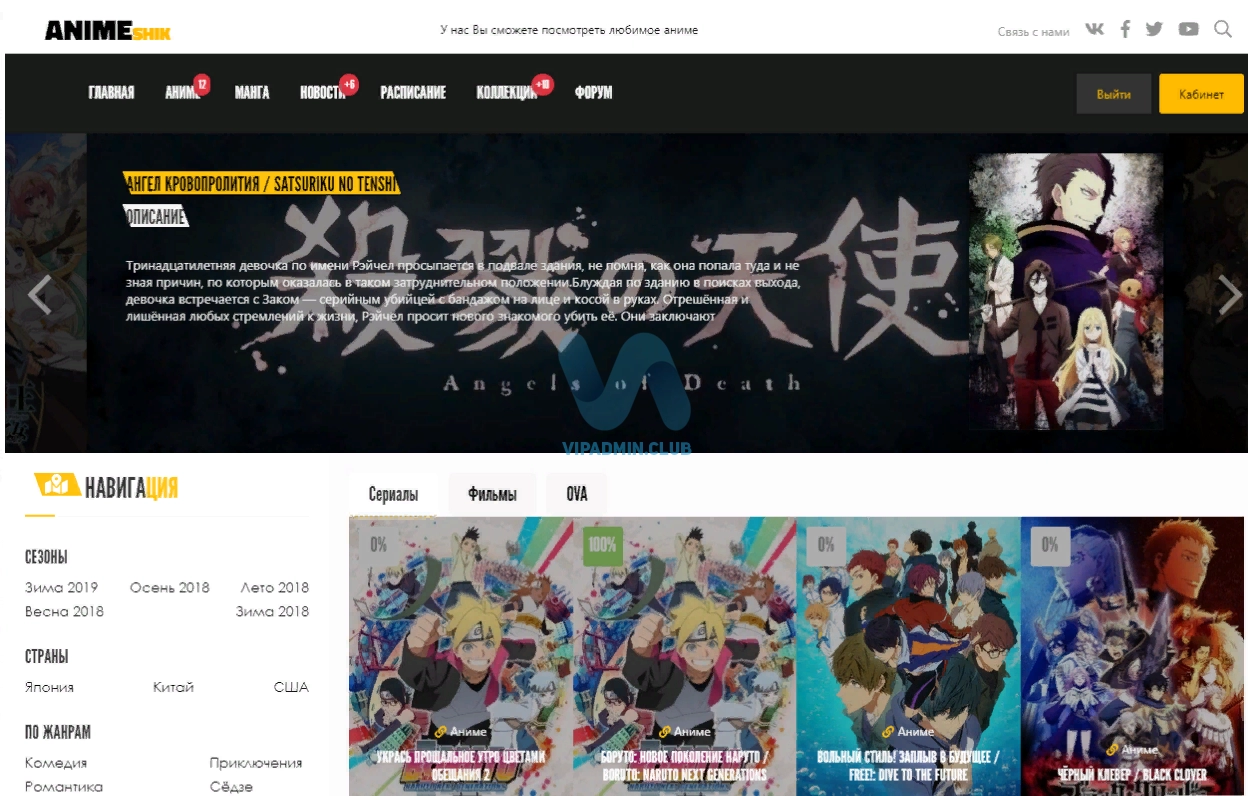Switch to the Фильмы tab

click(492, 495)
